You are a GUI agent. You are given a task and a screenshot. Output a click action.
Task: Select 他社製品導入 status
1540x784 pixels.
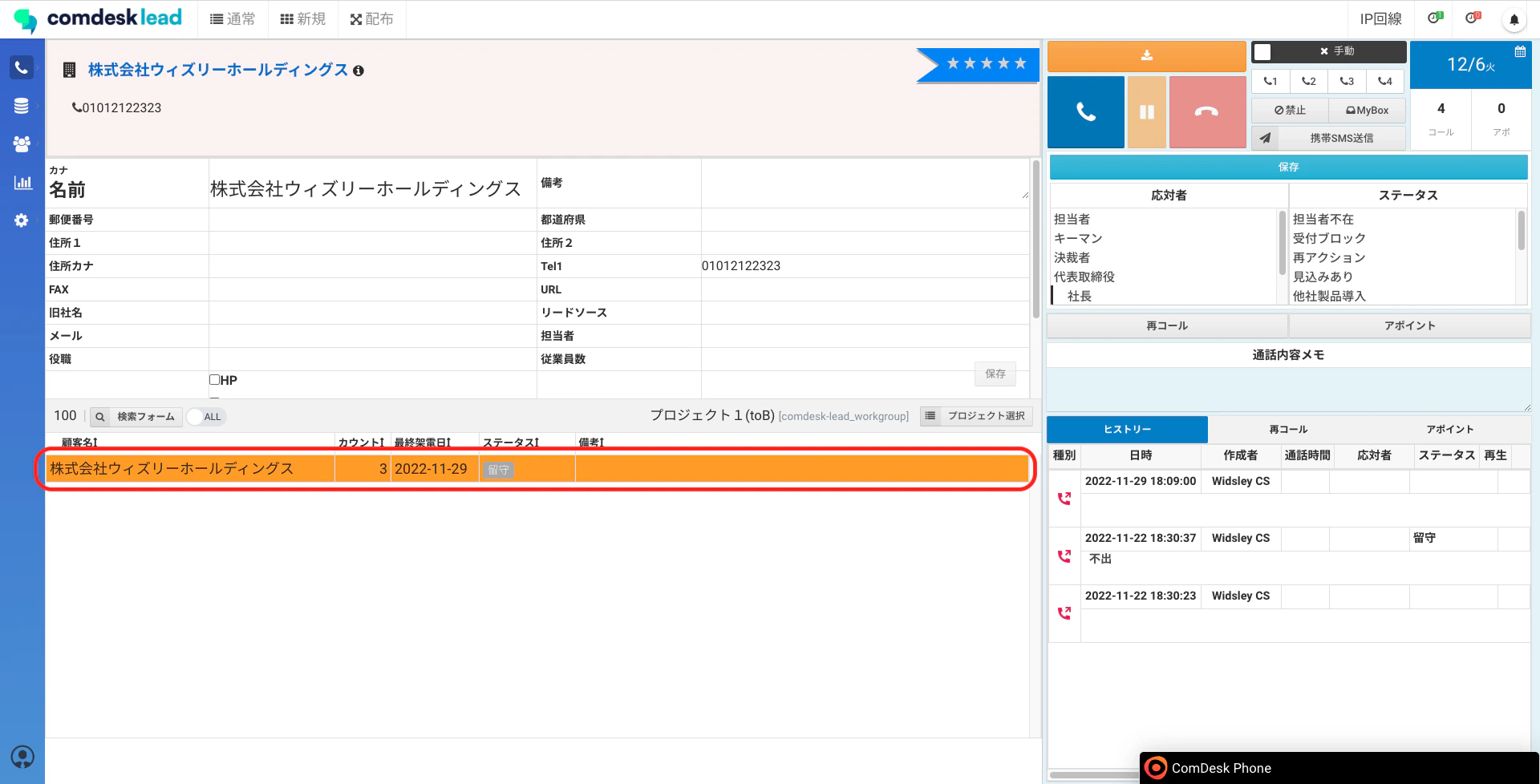(1329, 296)
